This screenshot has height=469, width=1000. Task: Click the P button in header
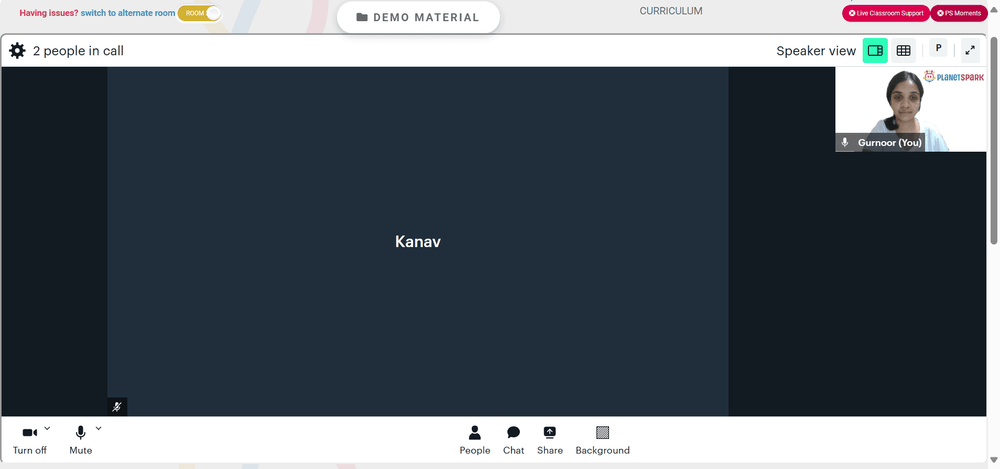(x=938, y=48)
